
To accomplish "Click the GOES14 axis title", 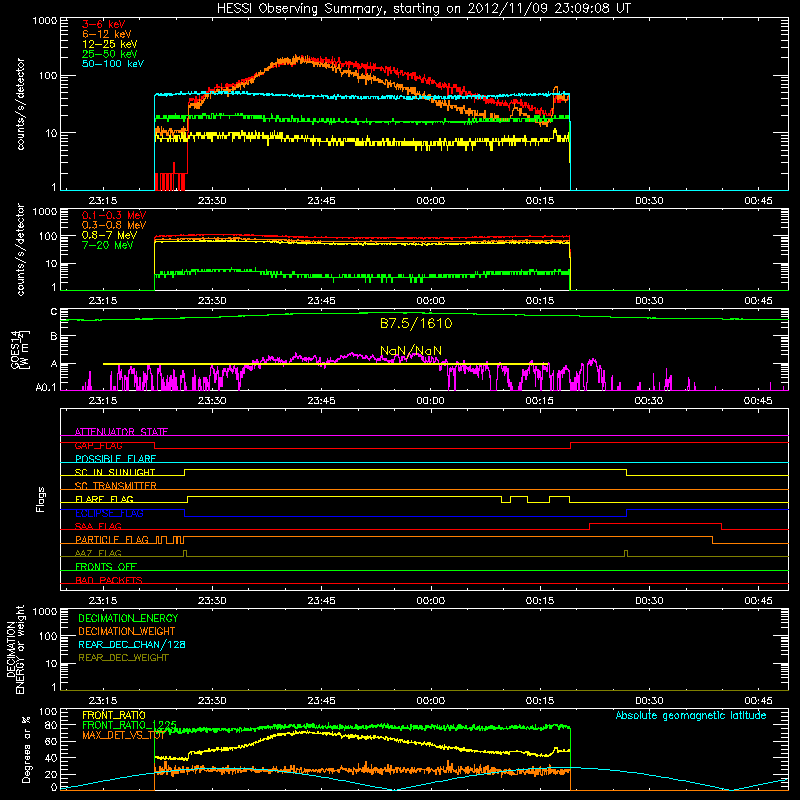I will pyautogui.click(x=18, y=350).
